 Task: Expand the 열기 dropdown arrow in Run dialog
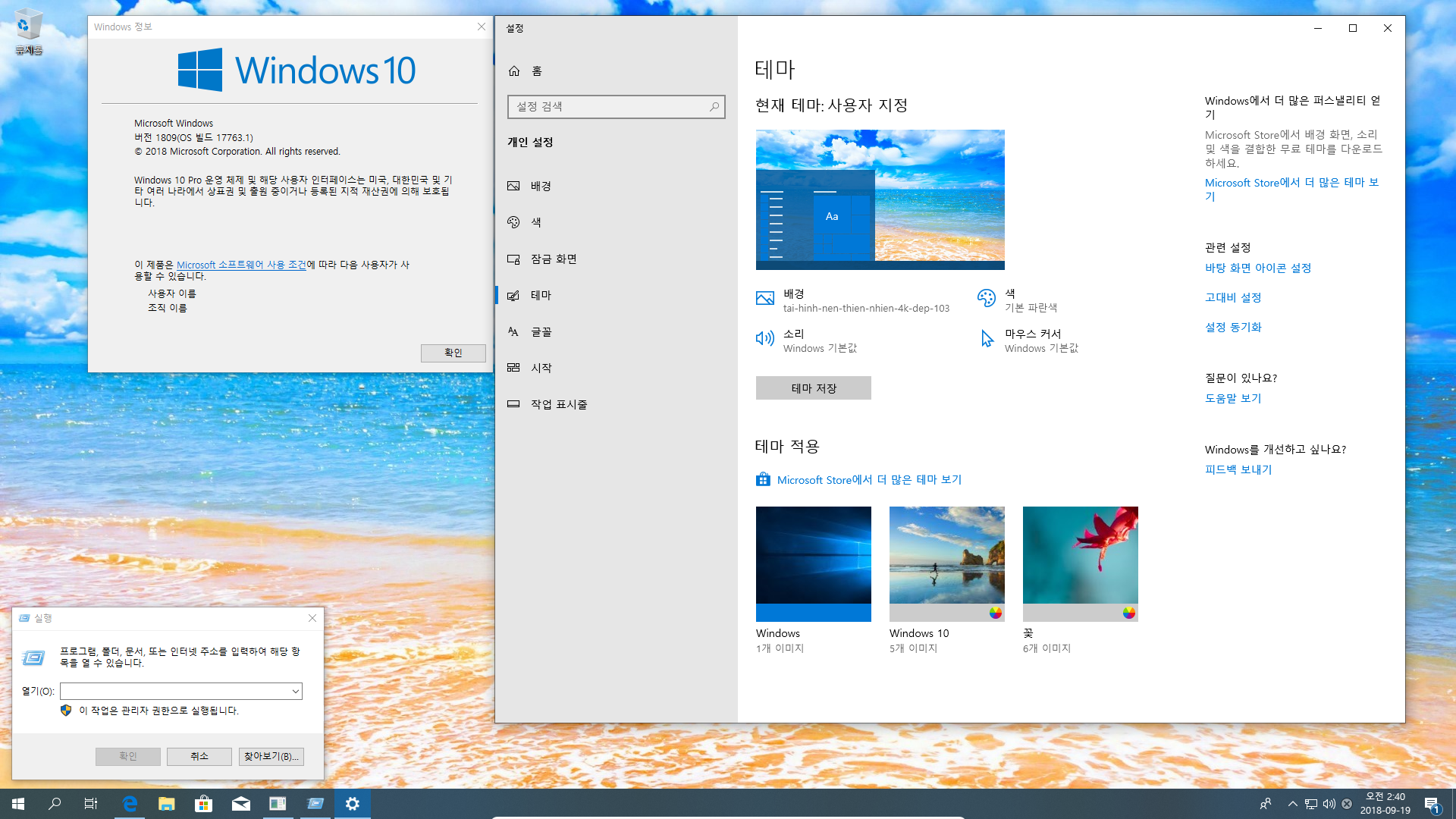[295, 692]
